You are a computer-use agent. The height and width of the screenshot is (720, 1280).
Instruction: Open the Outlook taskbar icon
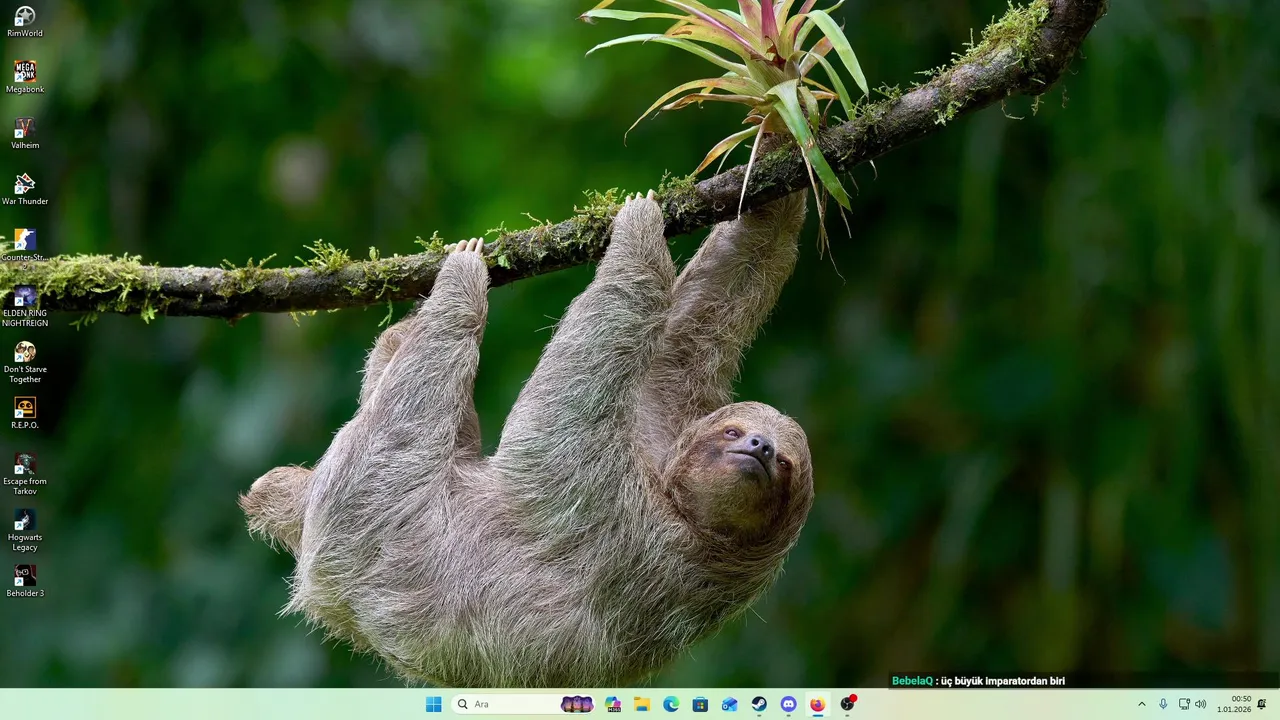(730, 704)
